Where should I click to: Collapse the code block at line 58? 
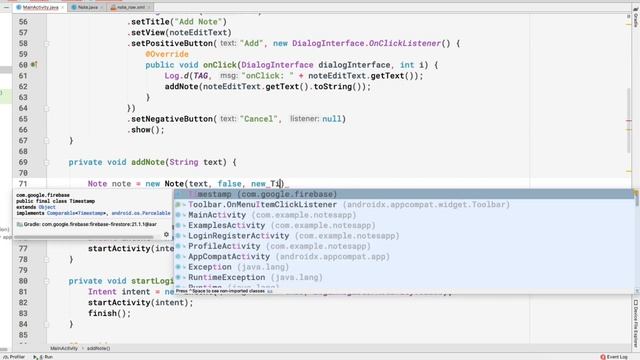click(46, 43)
